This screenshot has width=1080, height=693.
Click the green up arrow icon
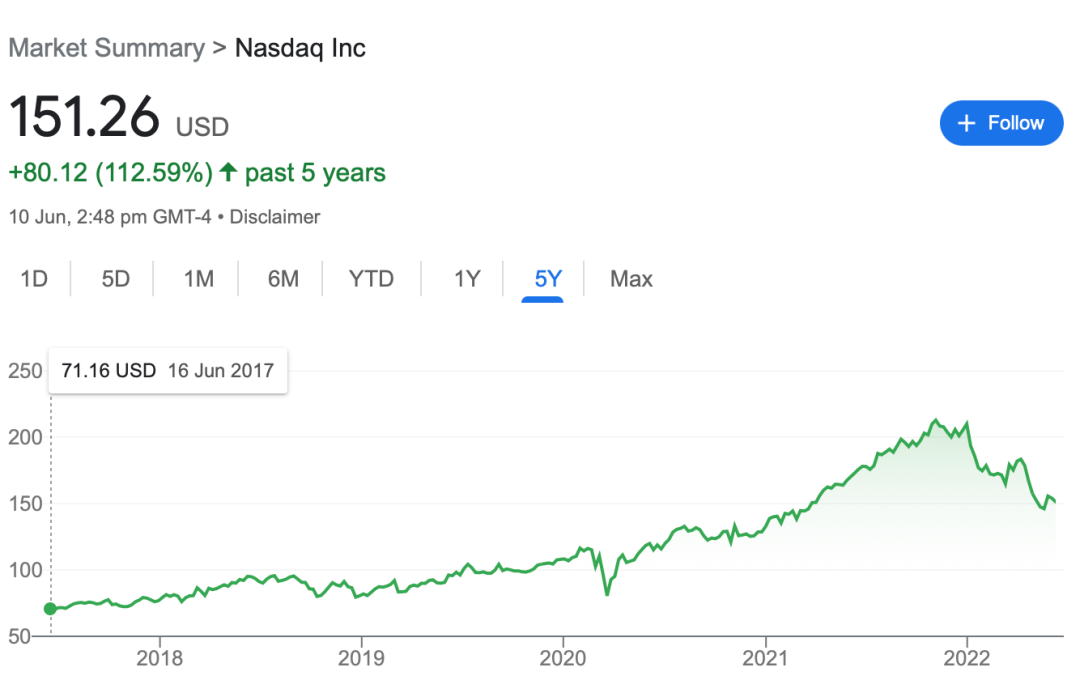pos(228,172)
